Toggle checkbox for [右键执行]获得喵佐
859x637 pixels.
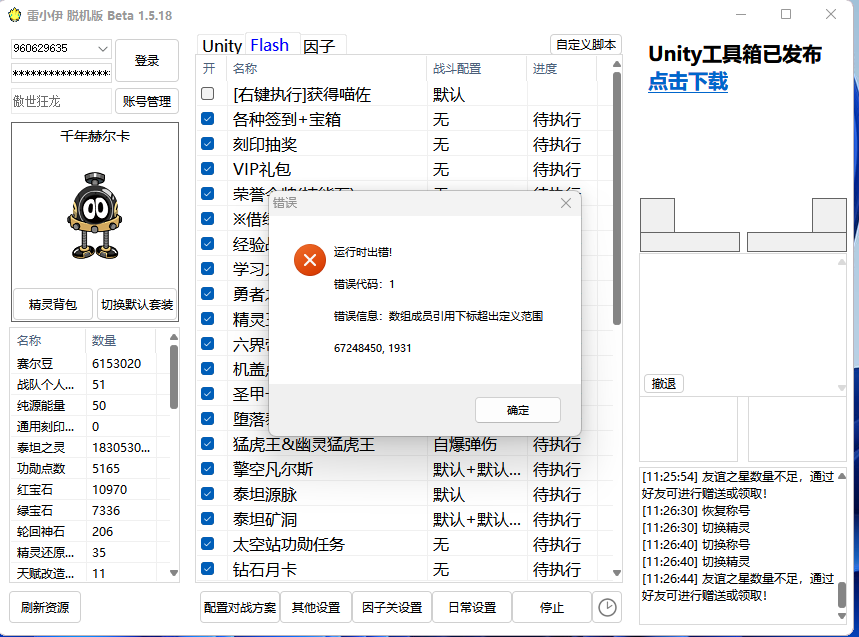[x=208, y=94]
